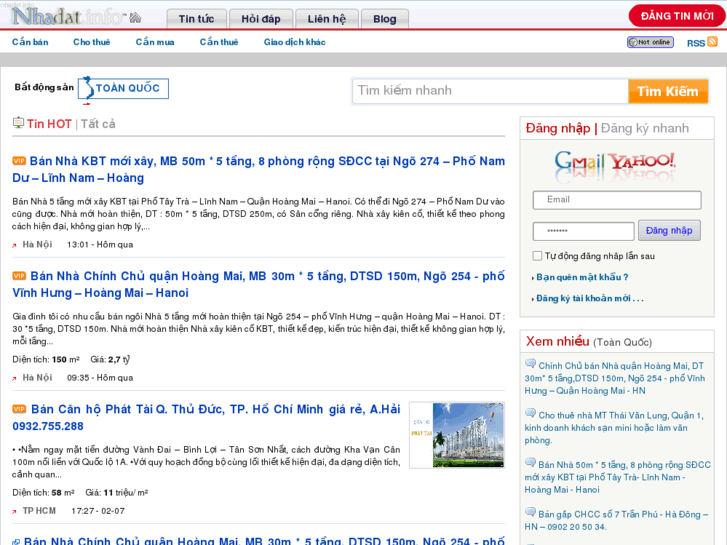Focus the Email input field
This screenshot has width=727, height=545.
[x=617, y=200]
